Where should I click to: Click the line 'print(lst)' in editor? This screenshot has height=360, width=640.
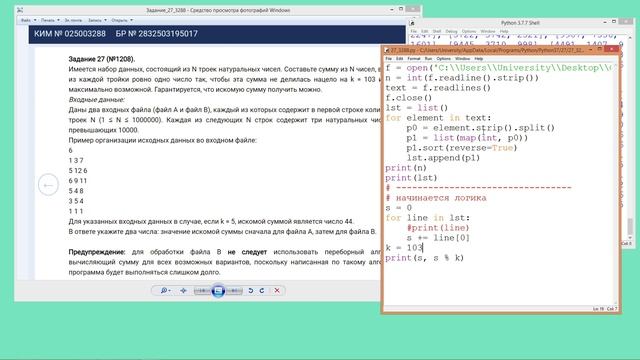(x=411, y=178)
